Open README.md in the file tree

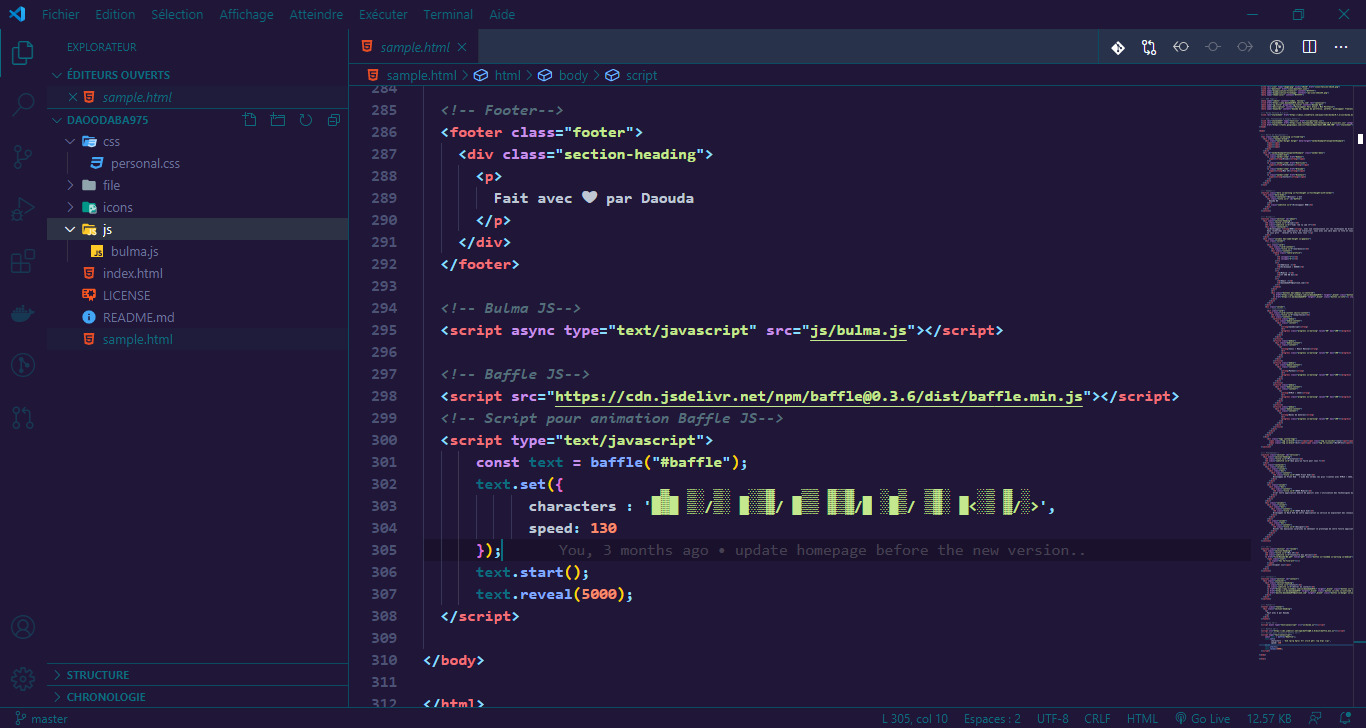point(198,318)
